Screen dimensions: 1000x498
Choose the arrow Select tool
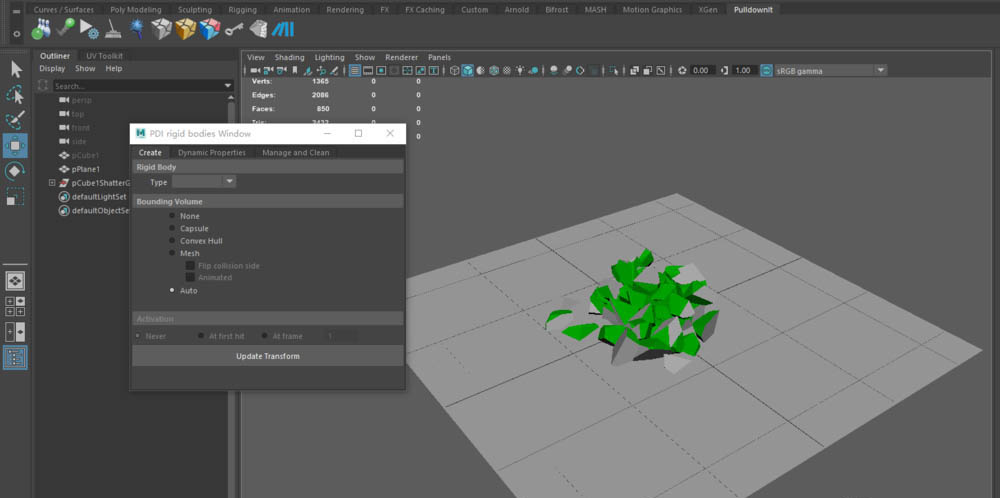coord(15,69)
